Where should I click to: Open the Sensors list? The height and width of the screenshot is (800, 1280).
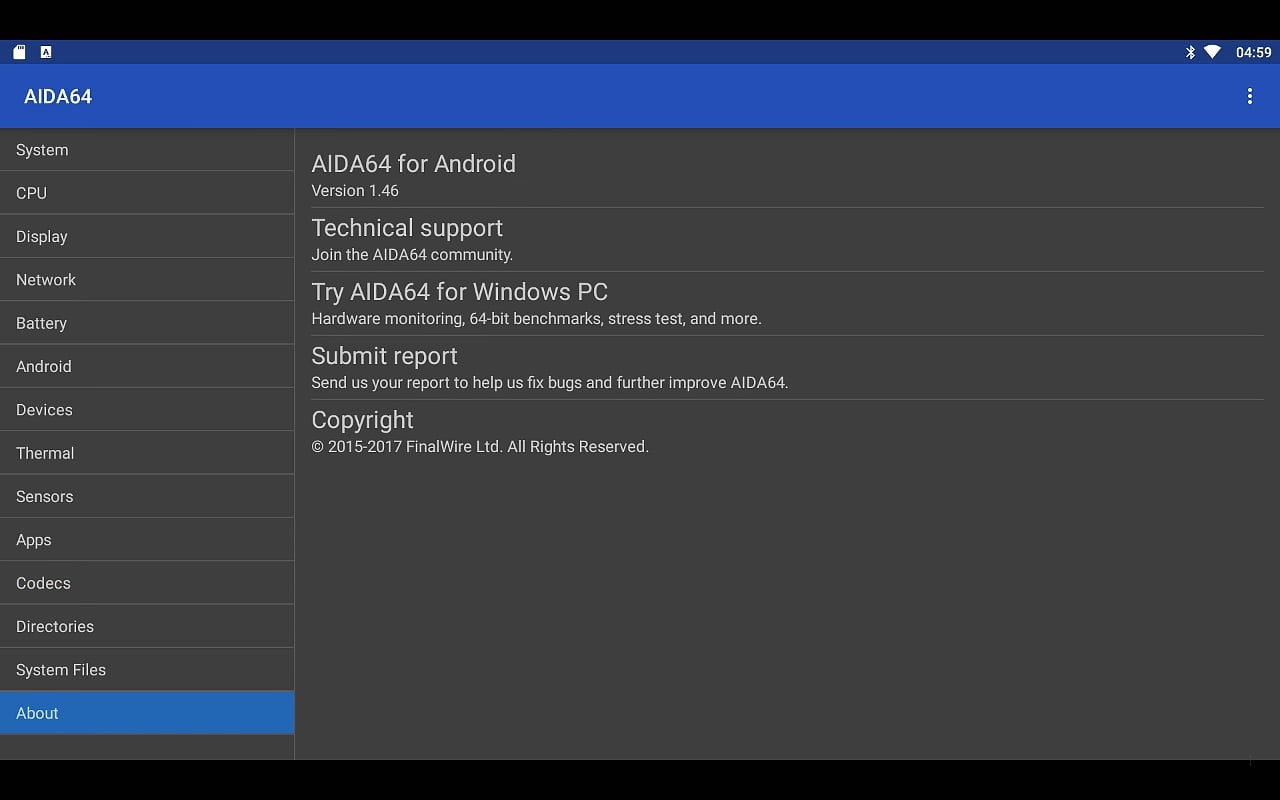pyautogui.click(x=147, y=496)
